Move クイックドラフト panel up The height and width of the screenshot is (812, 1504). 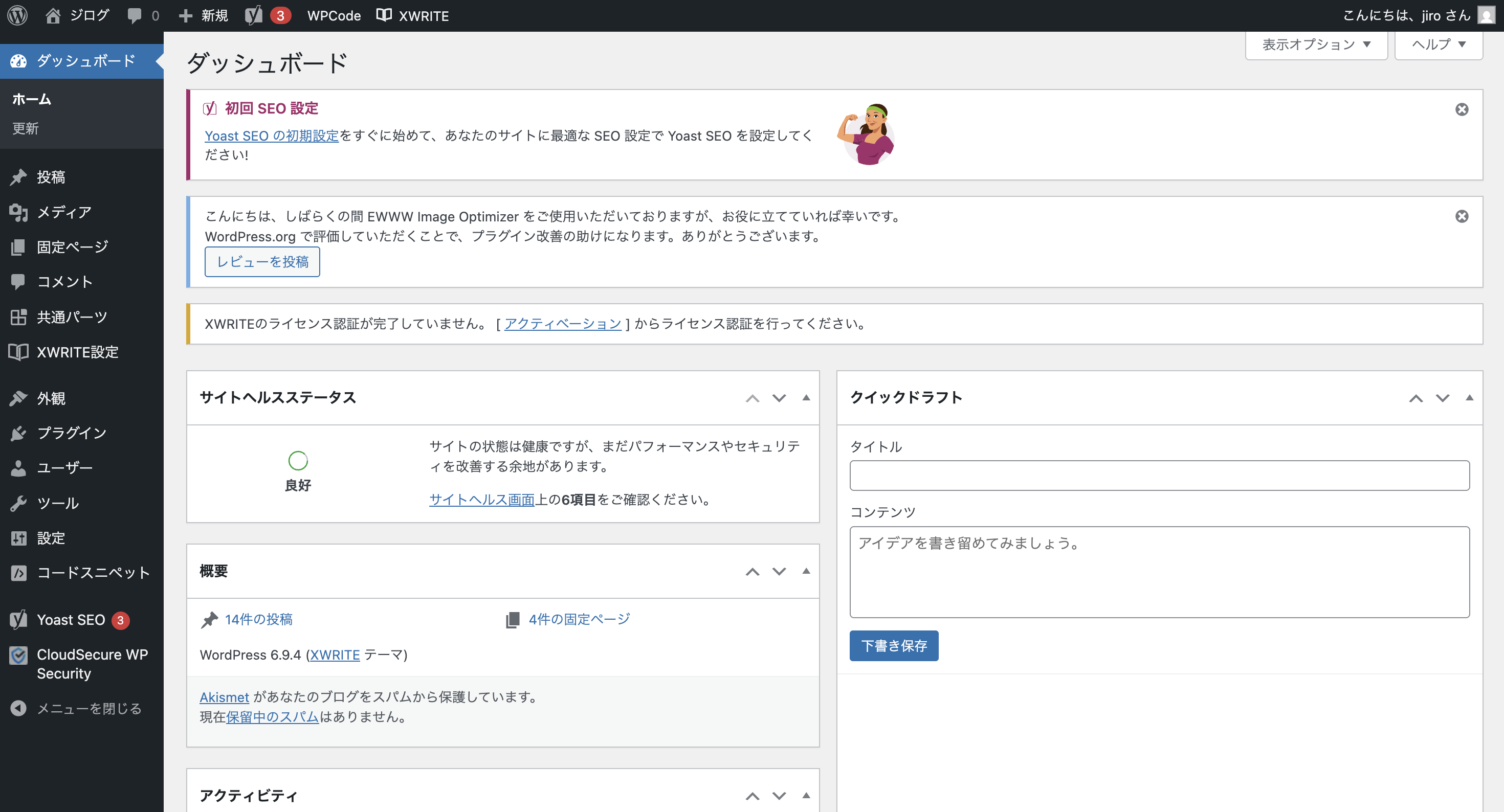1416,398
